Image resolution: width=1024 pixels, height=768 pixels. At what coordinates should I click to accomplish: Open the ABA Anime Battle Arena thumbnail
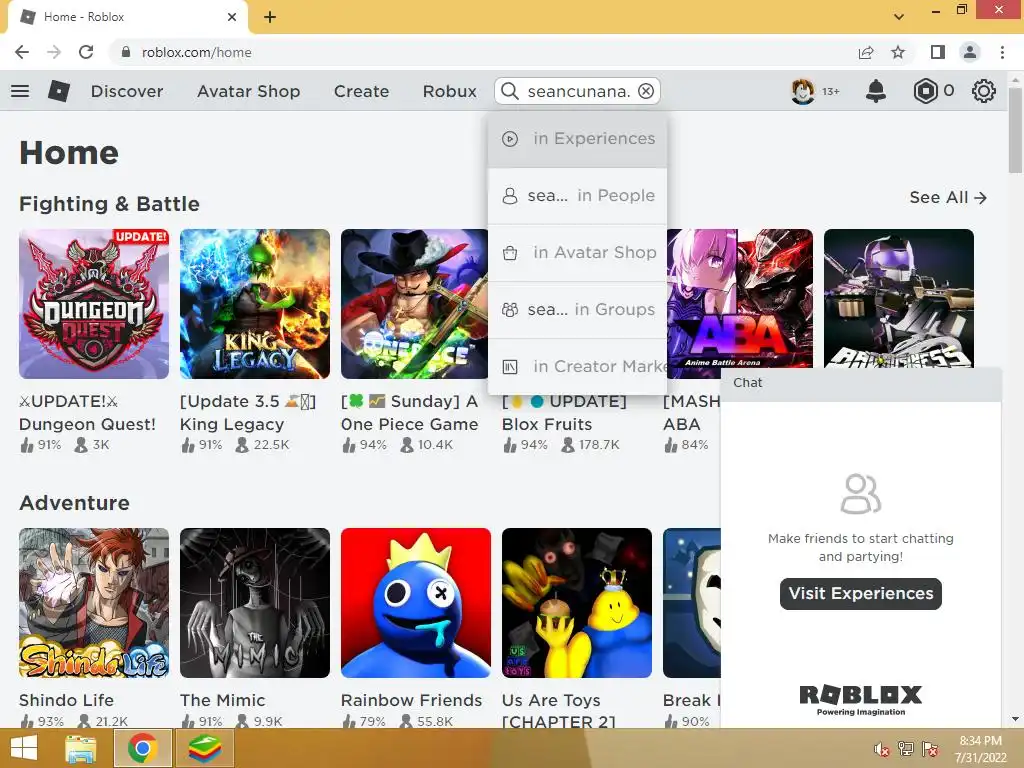740,304
